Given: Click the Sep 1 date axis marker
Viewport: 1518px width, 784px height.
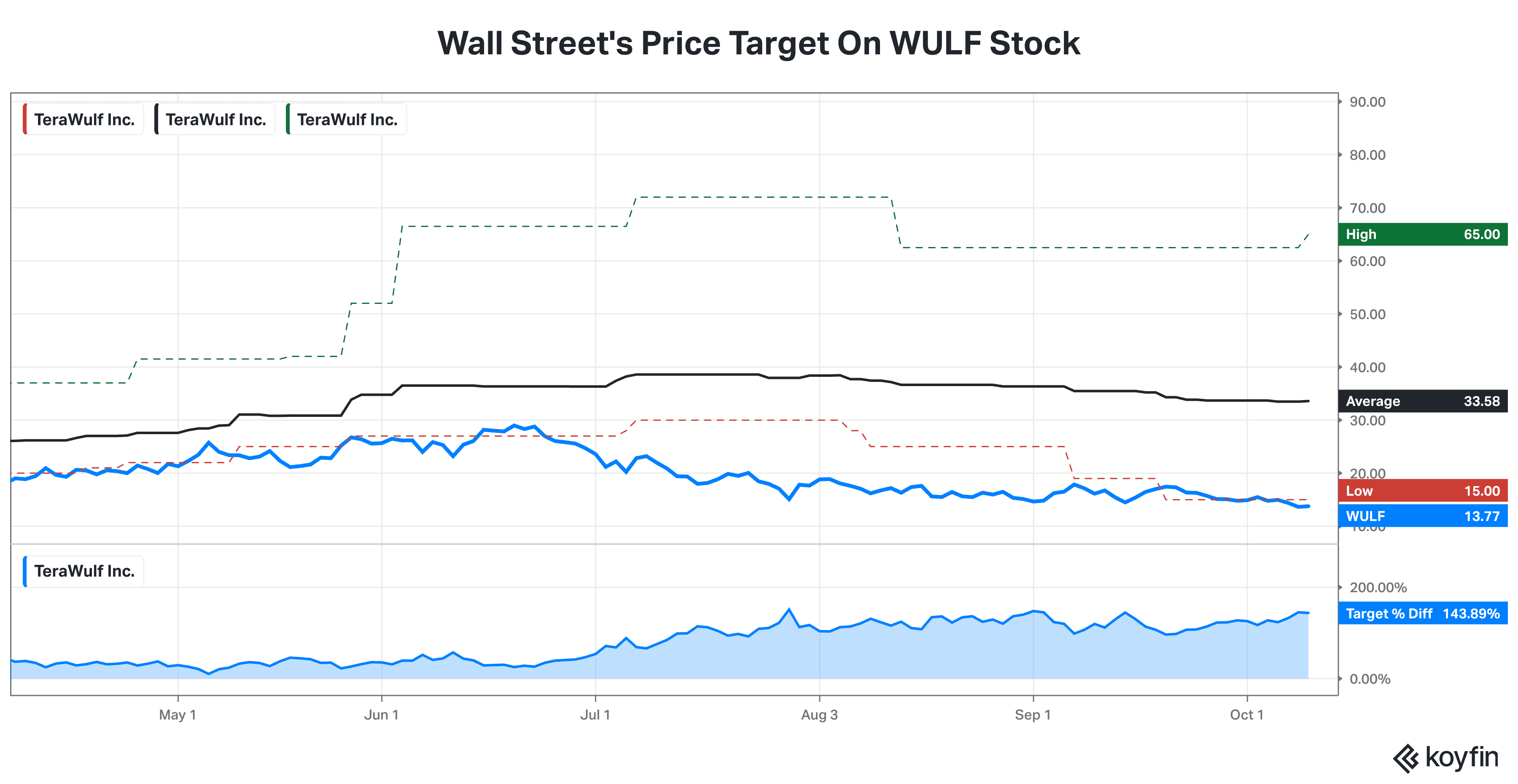Looking at the screenshot, I should point(1032,714).
